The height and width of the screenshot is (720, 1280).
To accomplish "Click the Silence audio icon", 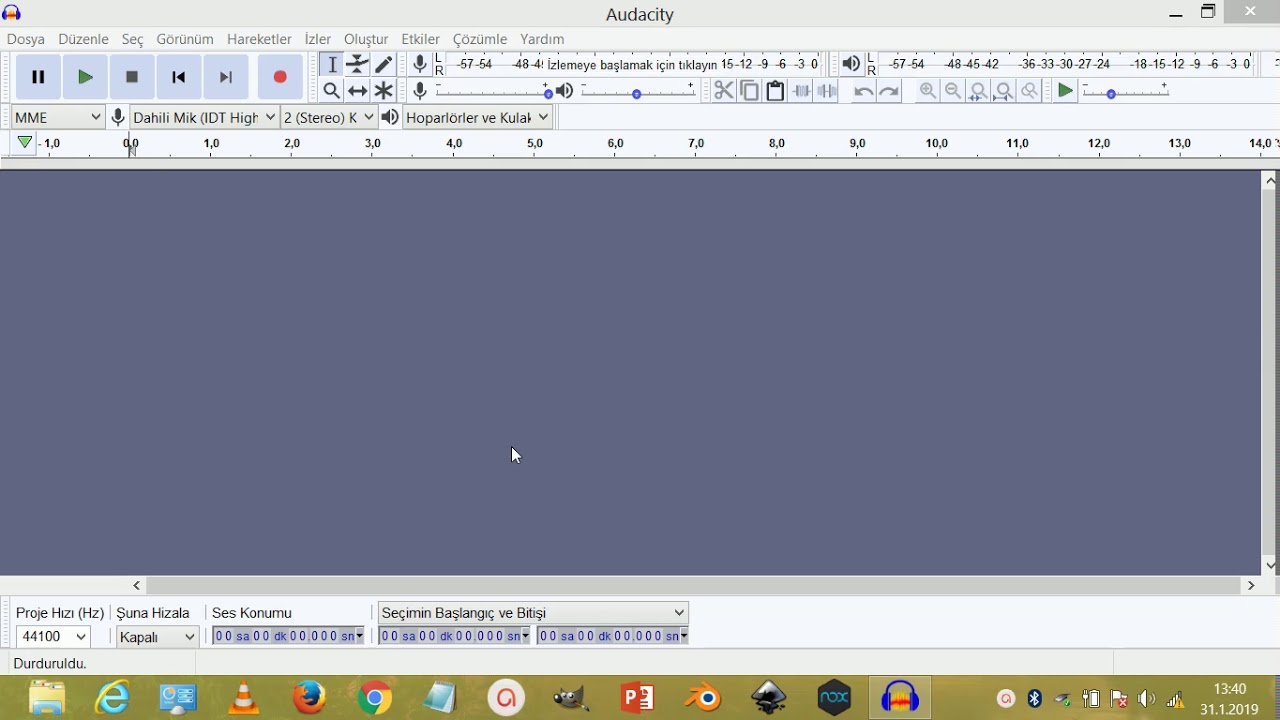I will [827, 91].
